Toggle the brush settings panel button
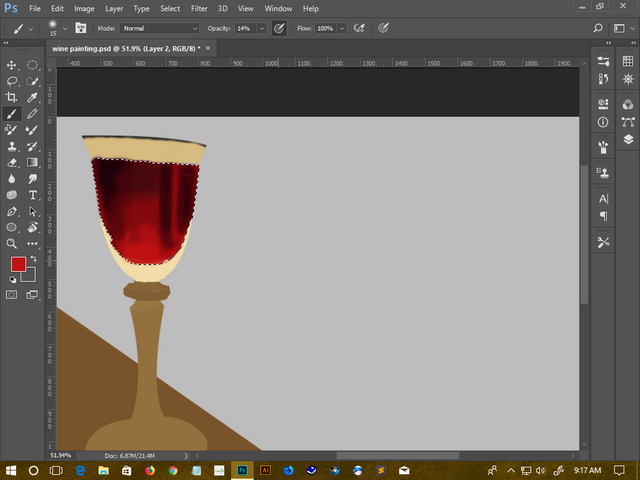 (x=80, y=28)
